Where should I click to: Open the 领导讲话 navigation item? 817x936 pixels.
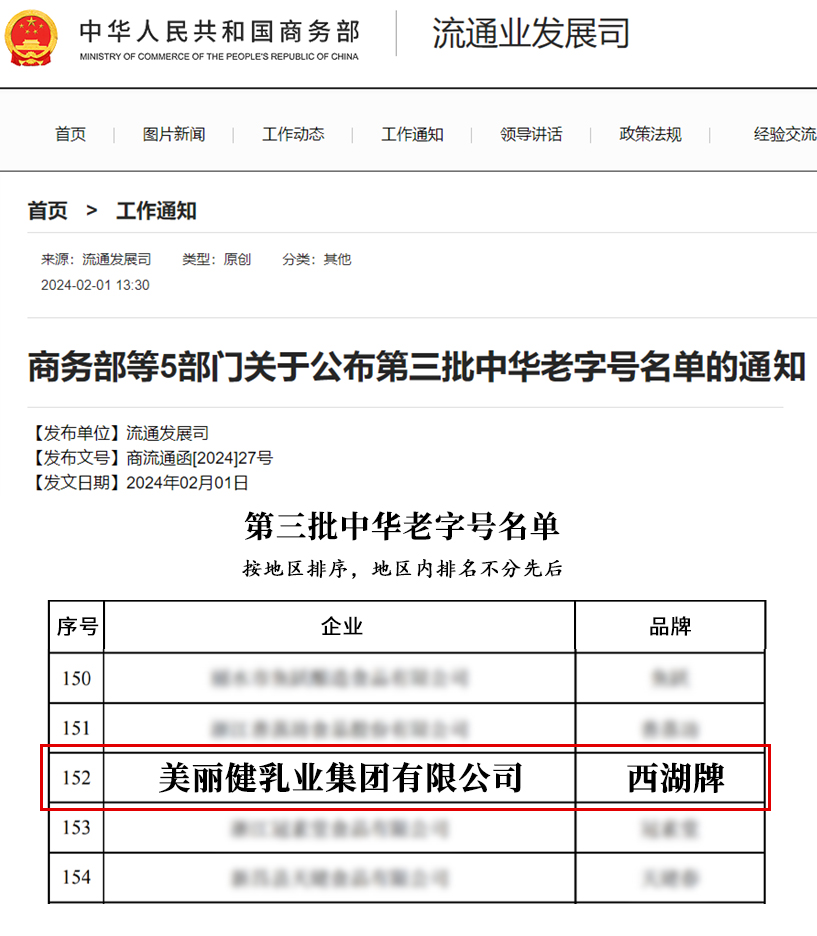pos(531,134)
